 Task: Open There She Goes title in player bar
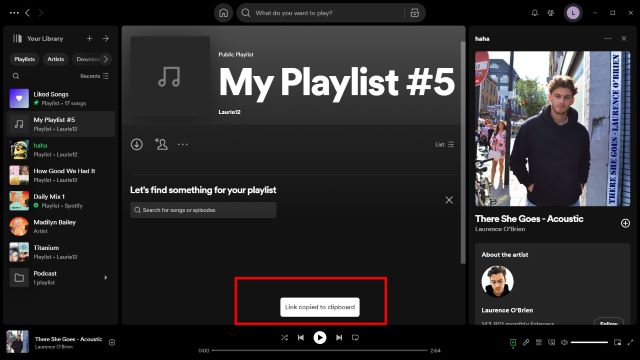[x=69, y=339]
